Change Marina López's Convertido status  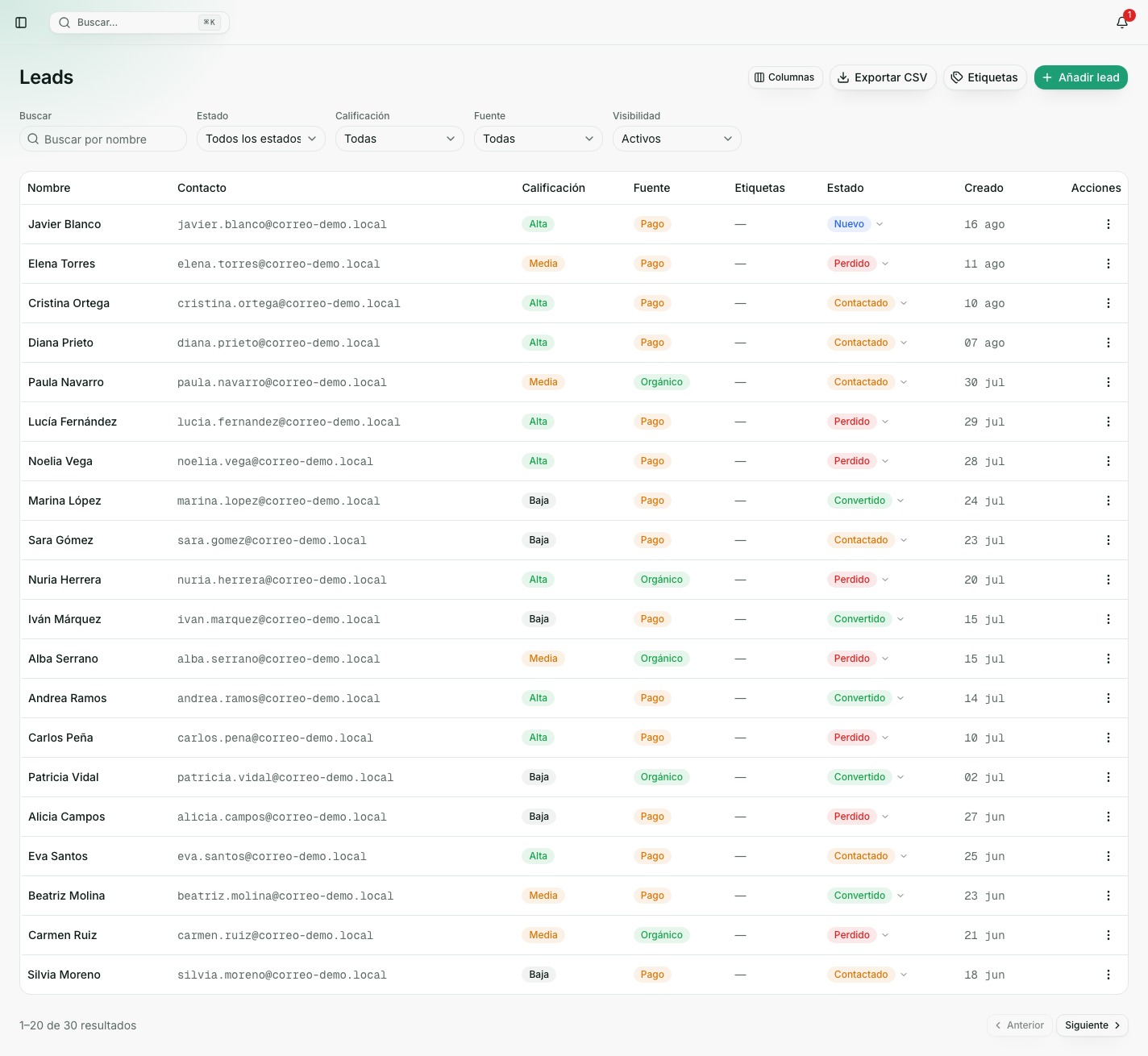[866, 501]
